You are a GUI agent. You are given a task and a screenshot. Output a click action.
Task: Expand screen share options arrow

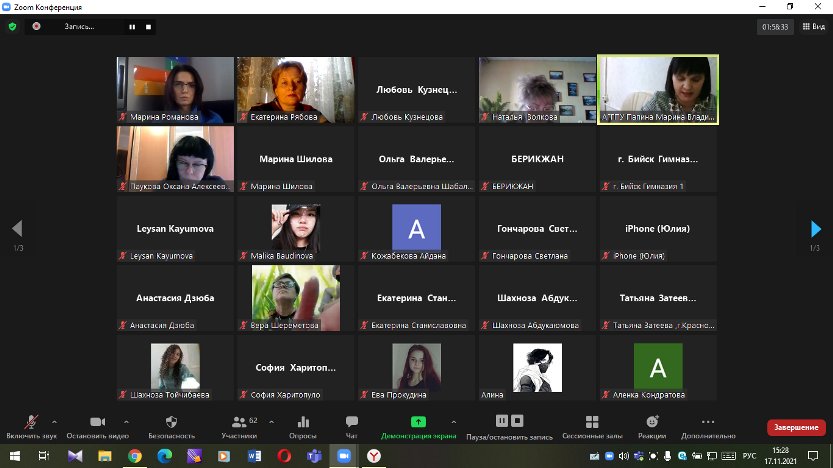click(454, 421)
